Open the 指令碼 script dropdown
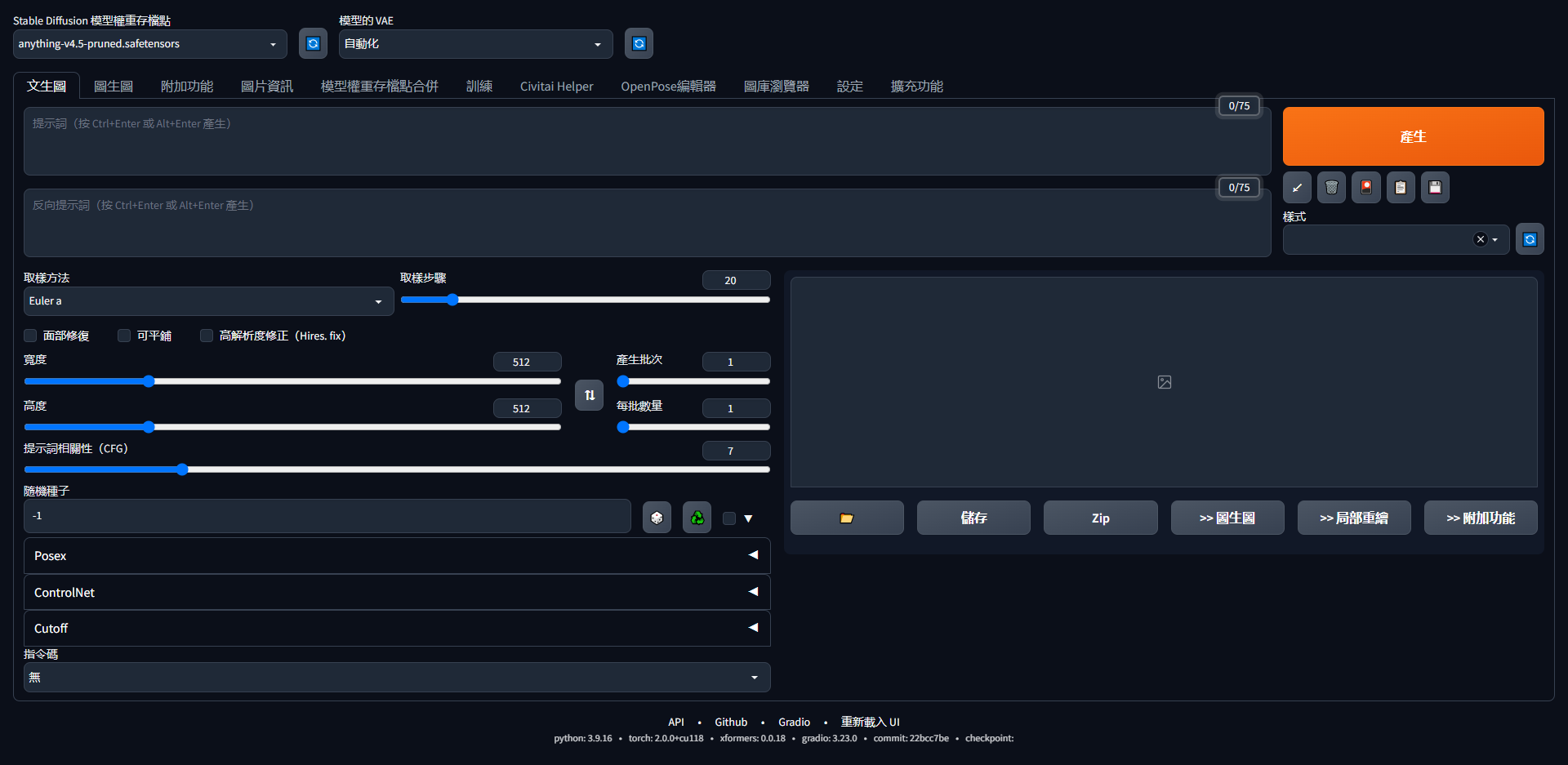The height and width of the screenshot is (765, 1568). coord(397,678)
